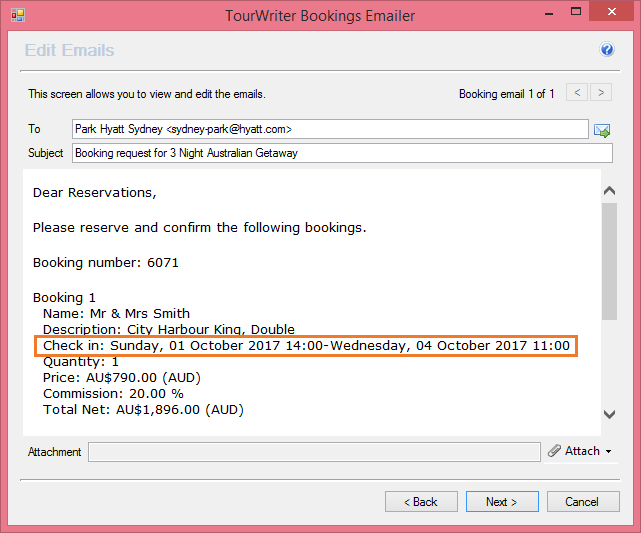The height and width of the screenshot is (533, 641).
Task: Click 'Price: AU$790.00 (AUD)' line
Action: pos(122,378)
